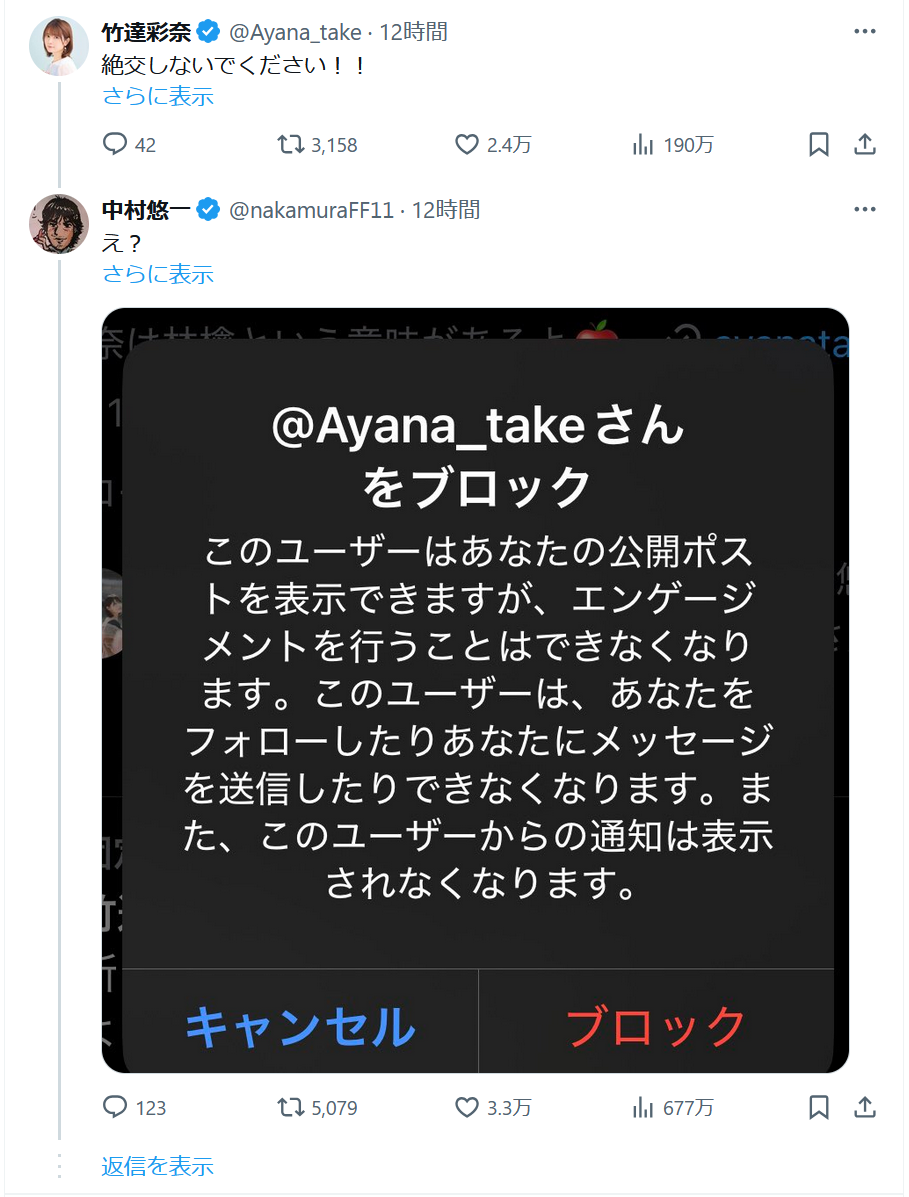This screenshot has width=909, height=1197.
Task: Repost 中村悠一's tweet
Action: point(292,1107)
